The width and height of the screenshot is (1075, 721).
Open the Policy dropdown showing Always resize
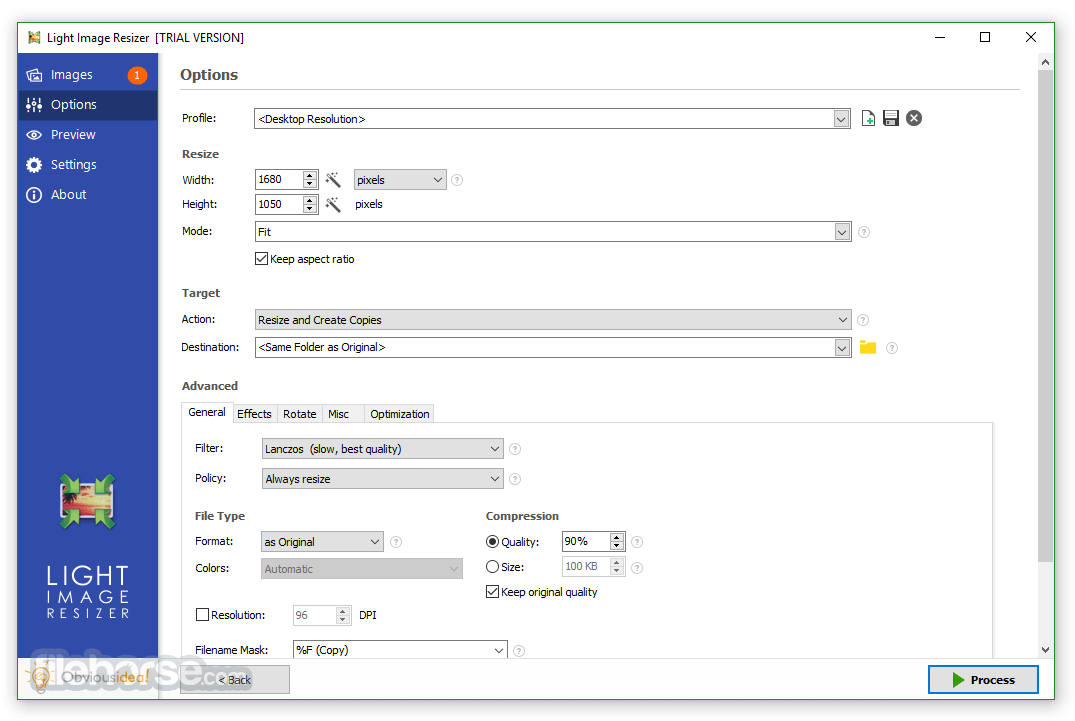383,479
